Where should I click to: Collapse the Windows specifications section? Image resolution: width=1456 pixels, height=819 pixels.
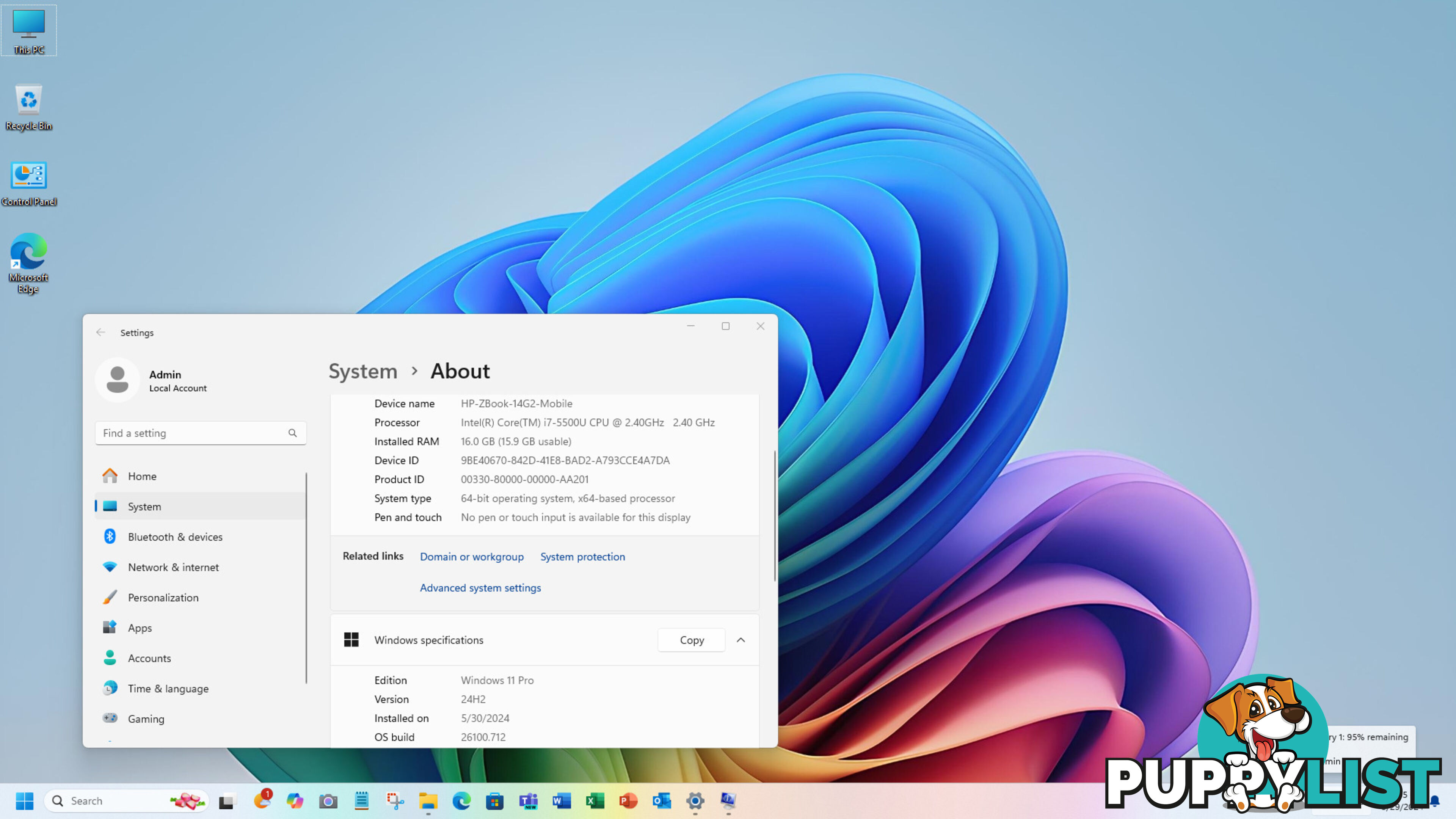741,640
